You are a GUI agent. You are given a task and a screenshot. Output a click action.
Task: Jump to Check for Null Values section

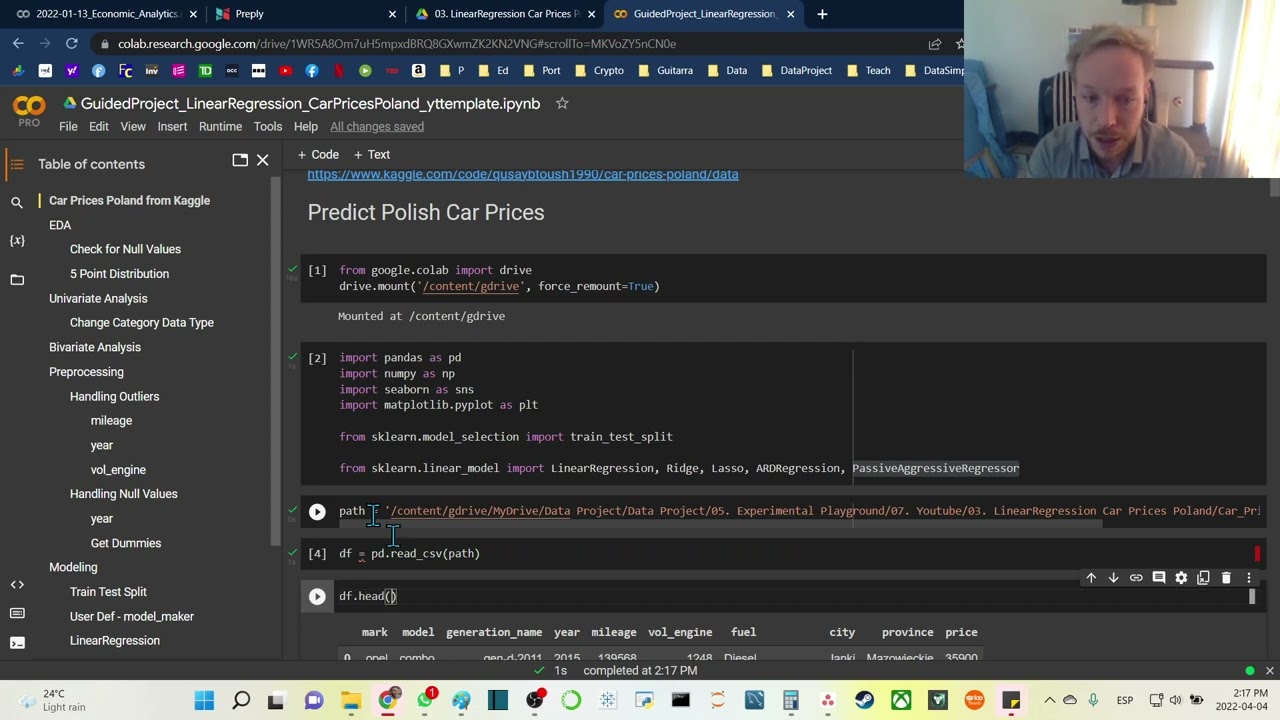125,249
